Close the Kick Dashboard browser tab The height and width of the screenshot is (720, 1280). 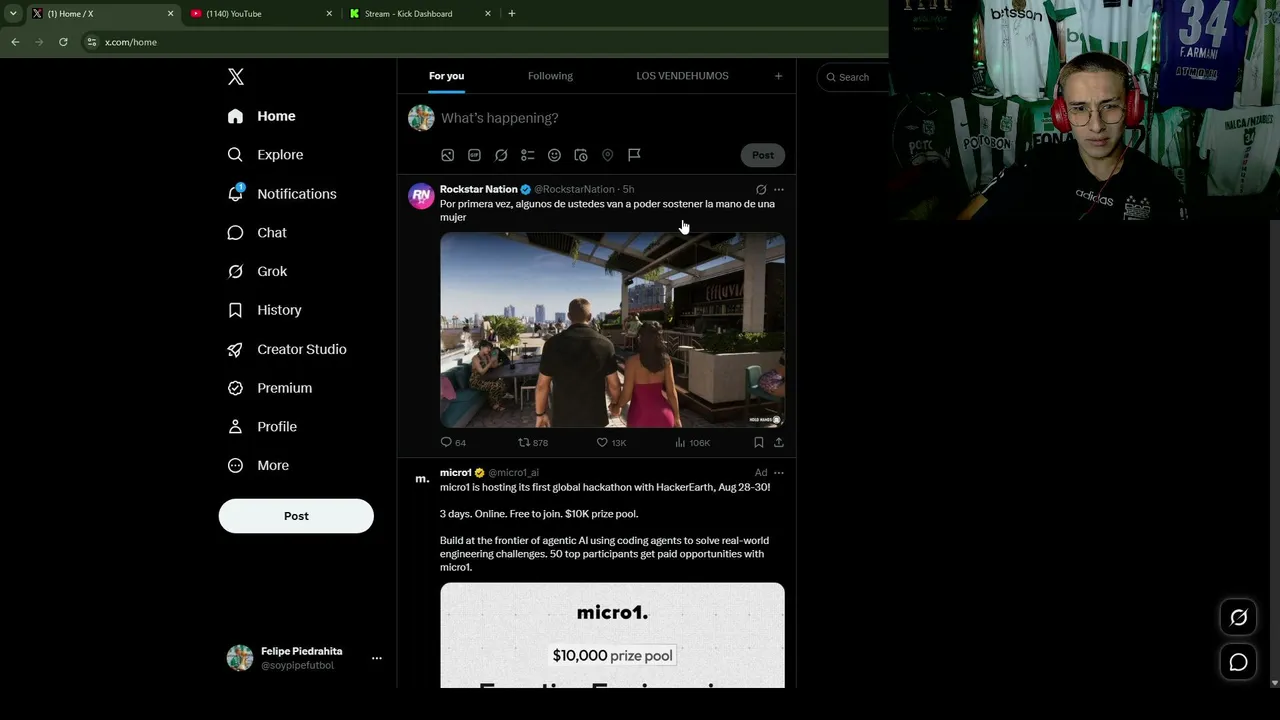click(488, 14)
